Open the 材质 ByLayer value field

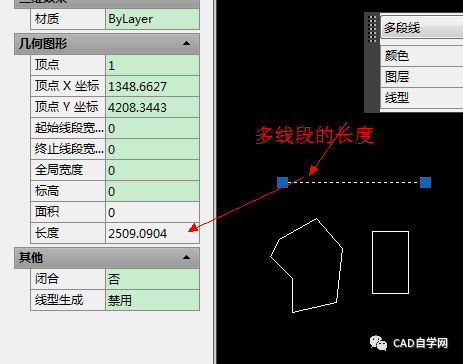pyautogui.click(x=153, y=19)
